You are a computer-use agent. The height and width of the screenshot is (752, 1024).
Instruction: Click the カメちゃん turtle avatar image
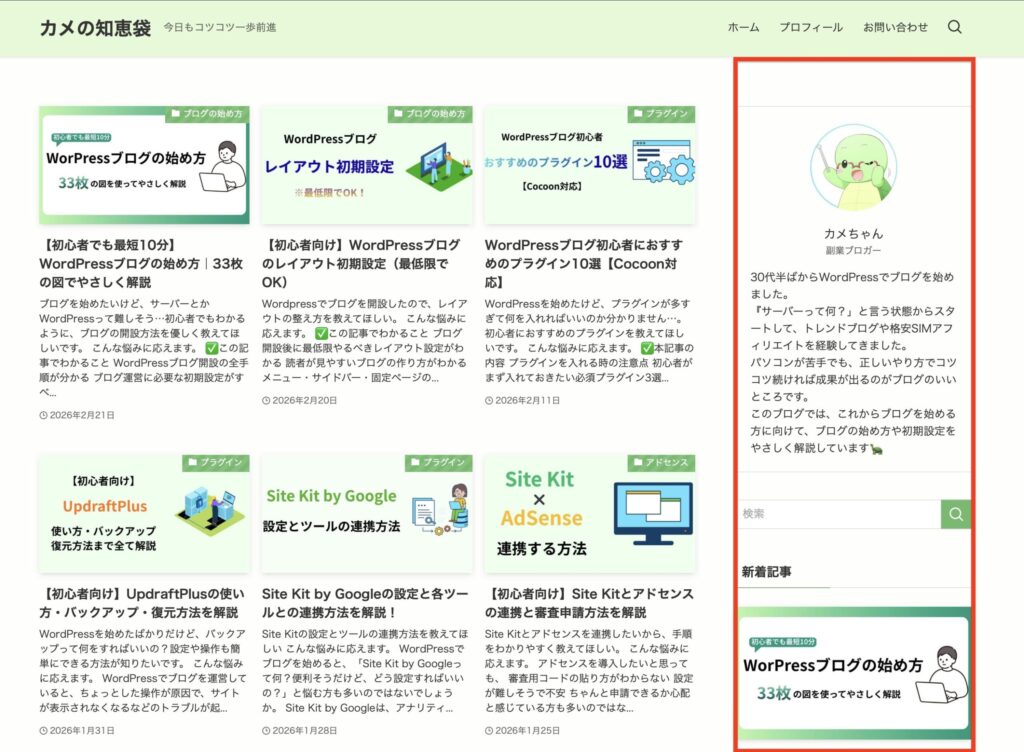[x=853, y=168]
